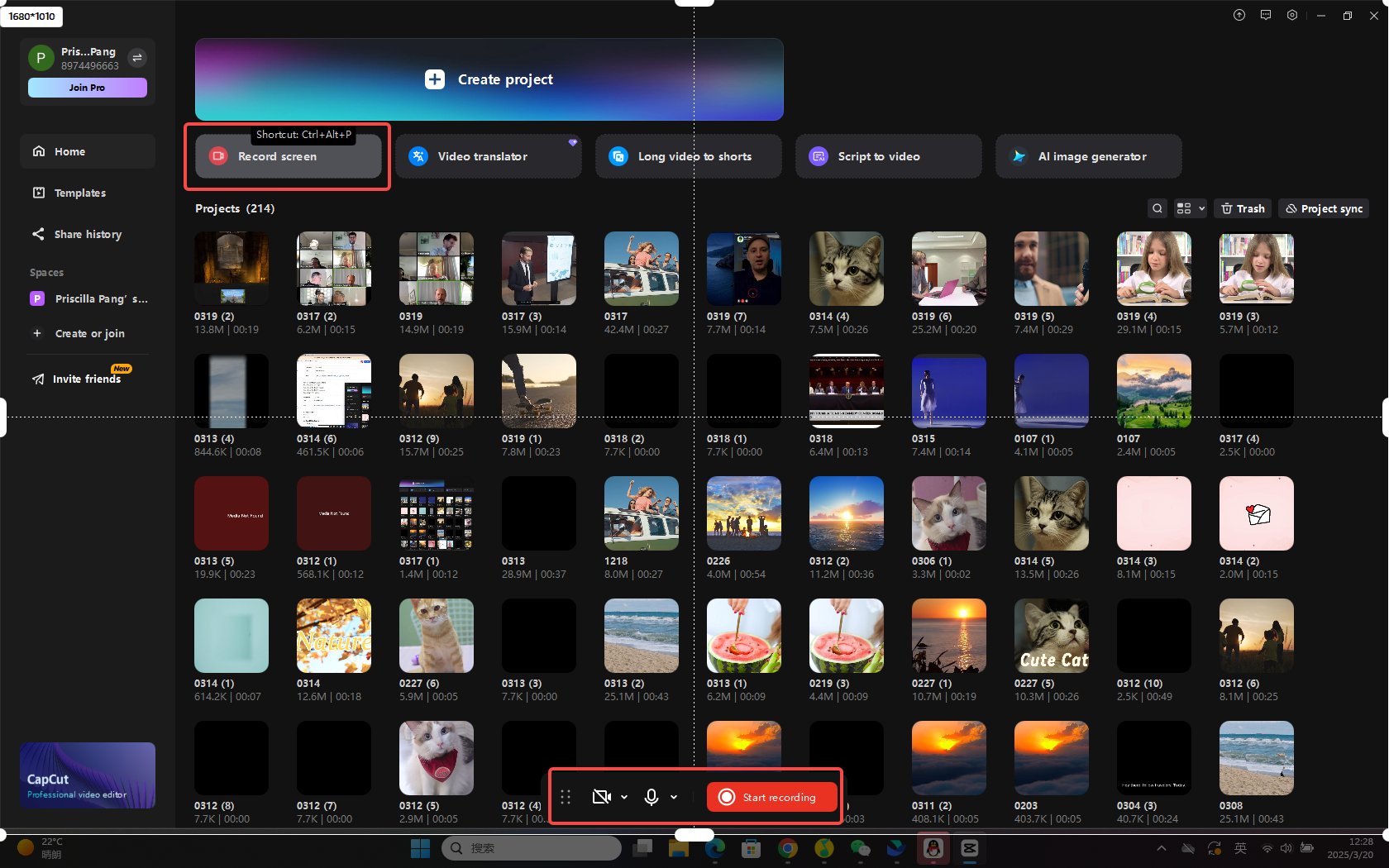Open the QQ penguin app on the taskbar

click(x=933, y=848)
